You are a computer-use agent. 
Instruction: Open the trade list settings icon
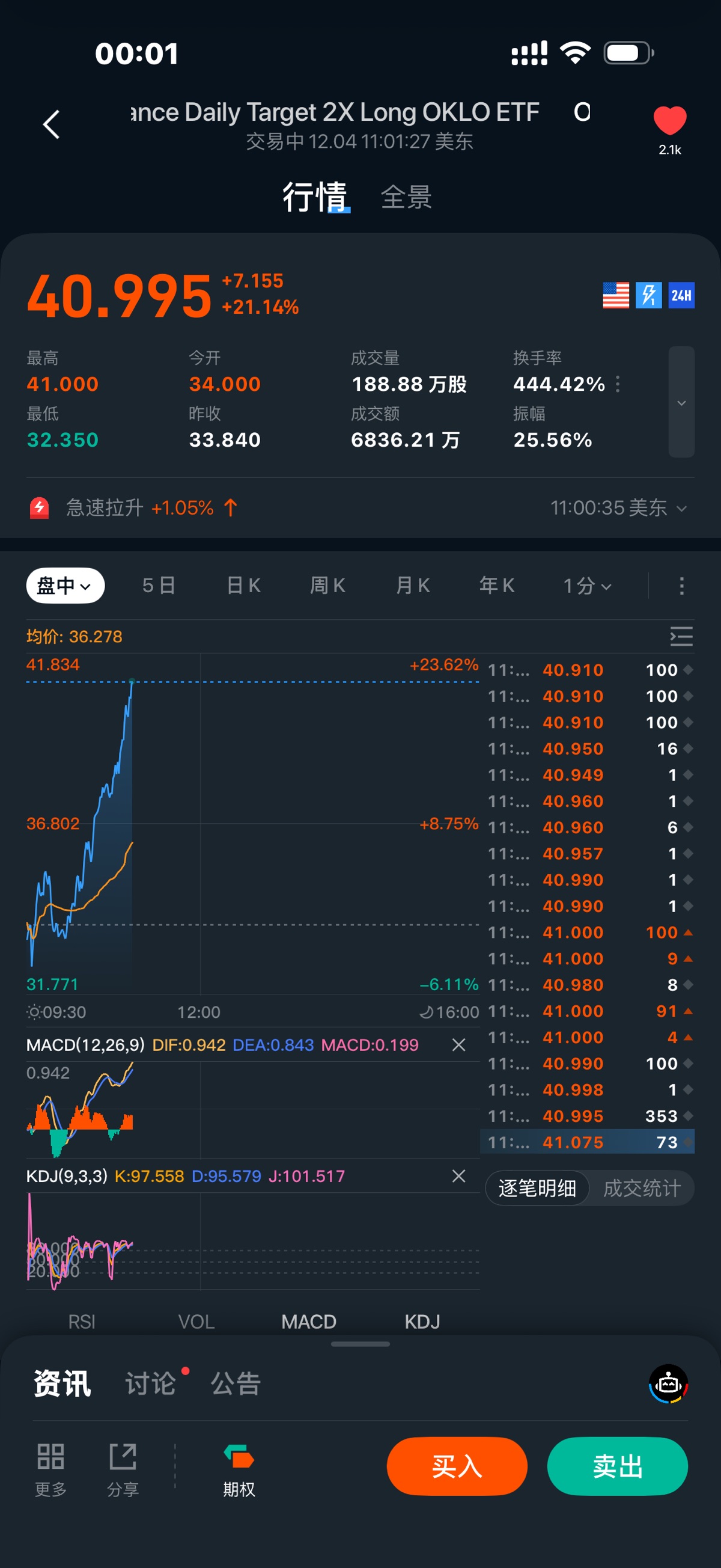(x=681, y=636)
